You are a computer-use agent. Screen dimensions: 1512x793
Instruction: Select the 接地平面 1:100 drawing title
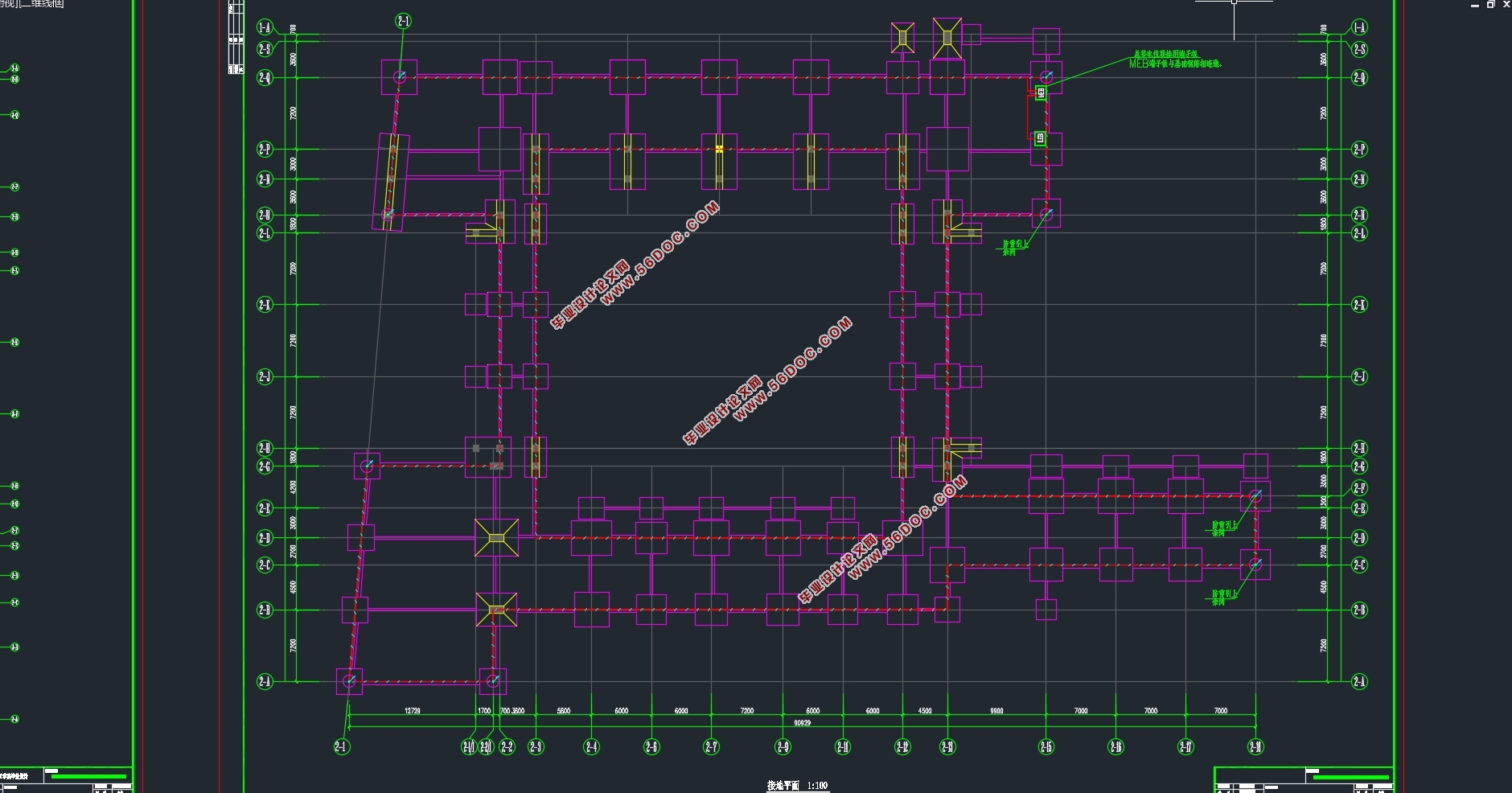[797, 786]
